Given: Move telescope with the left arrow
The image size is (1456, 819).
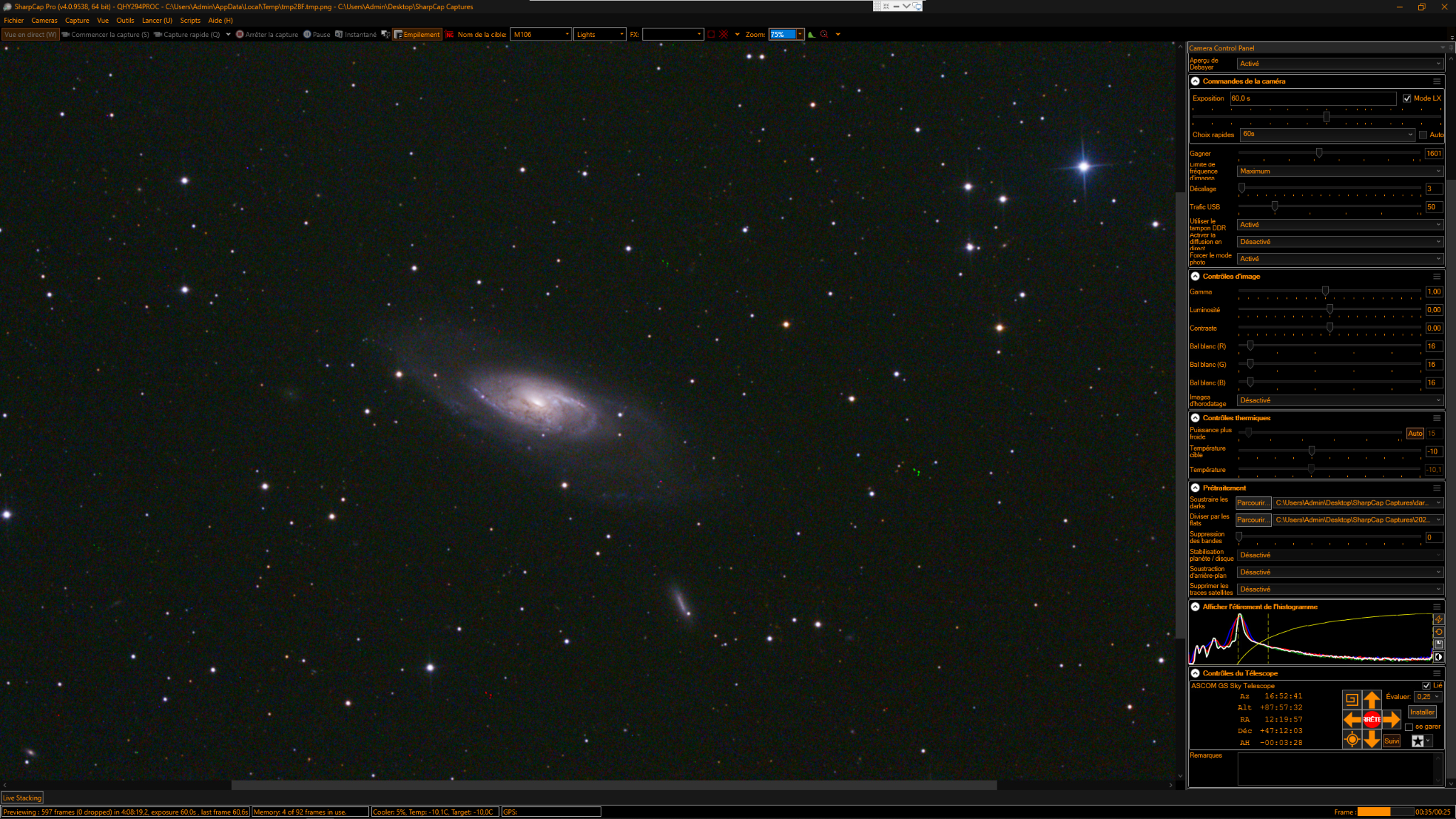Looking at the screenshot, I should click(x=1352, y=719).
